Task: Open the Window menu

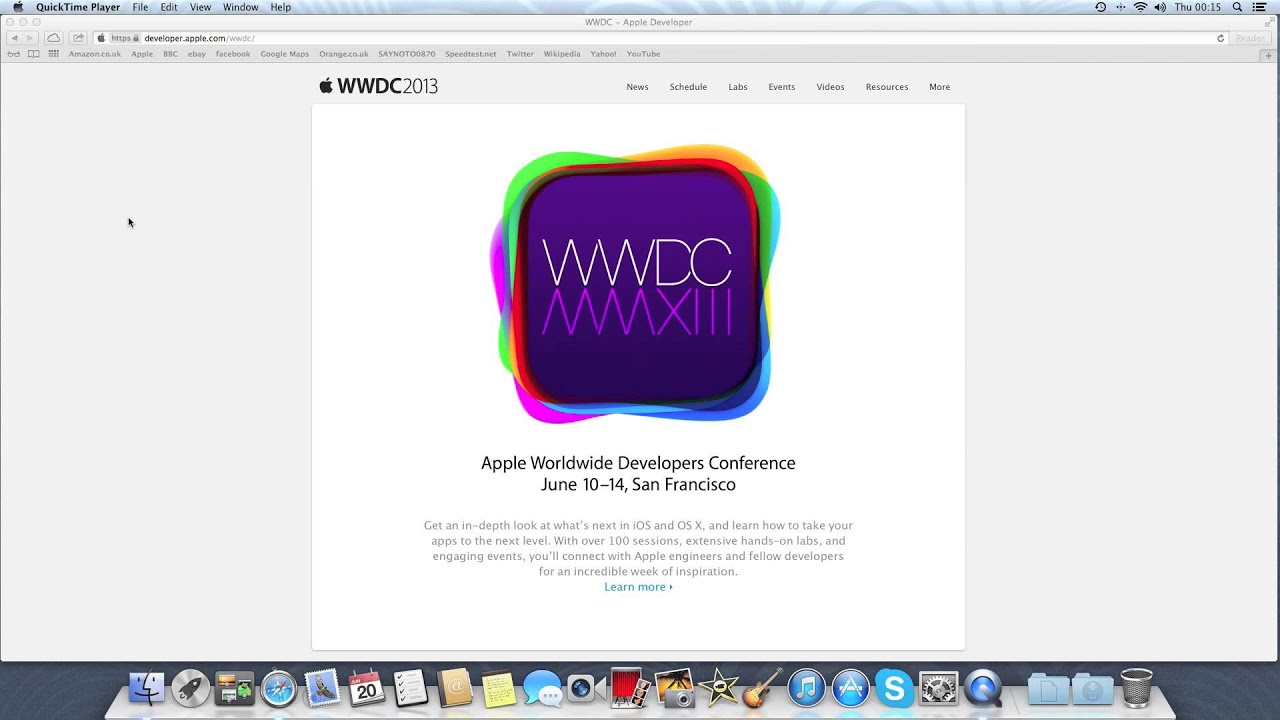Action: (x=240, y=7)
